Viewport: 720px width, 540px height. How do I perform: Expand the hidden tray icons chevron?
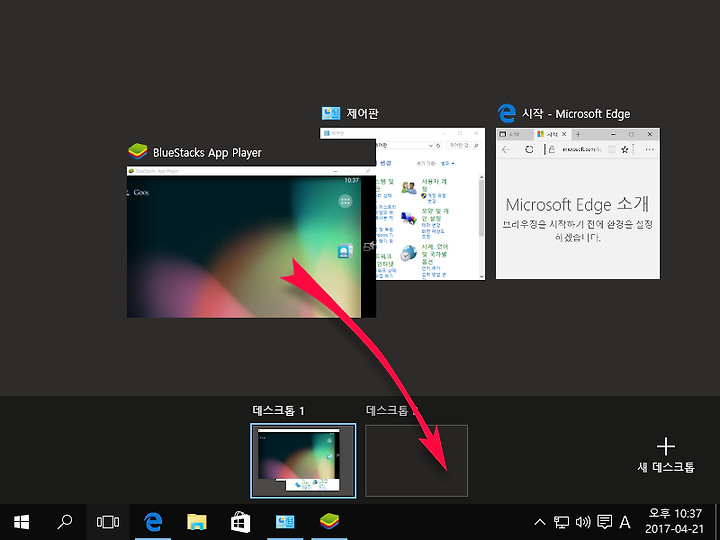[x=540, y=522]
